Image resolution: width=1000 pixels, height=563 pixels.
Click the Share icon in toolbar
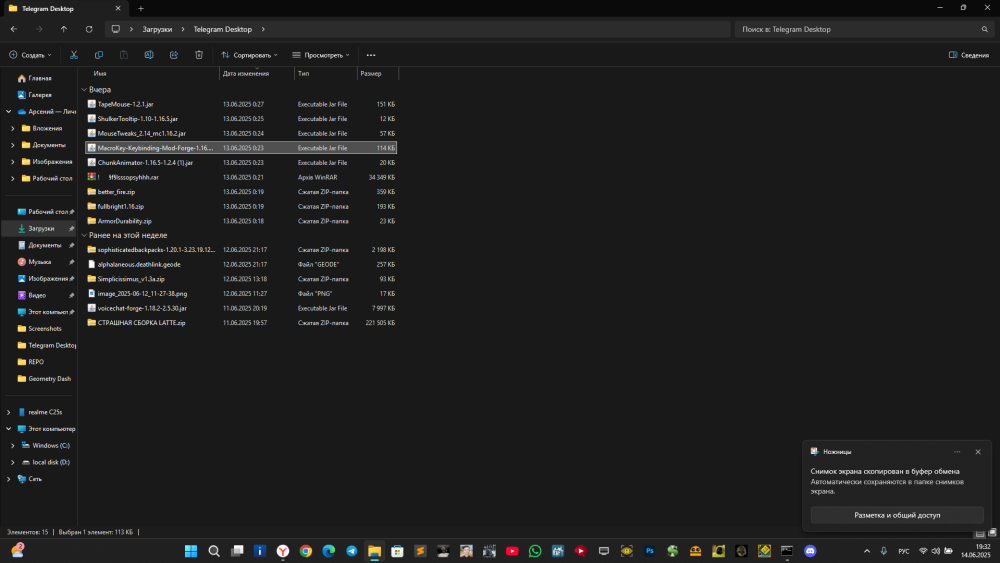click(173, 55)
